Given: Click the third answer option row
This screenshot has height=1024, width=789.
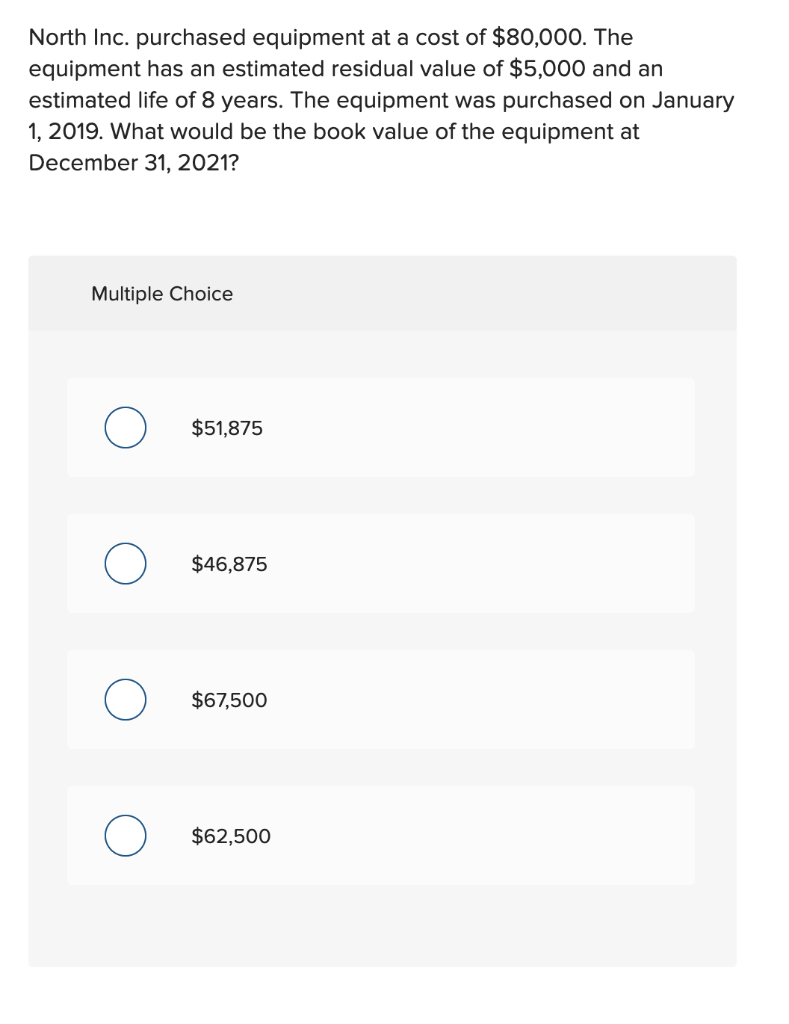Looking at the screenshot, I should (x=380, y=700).
